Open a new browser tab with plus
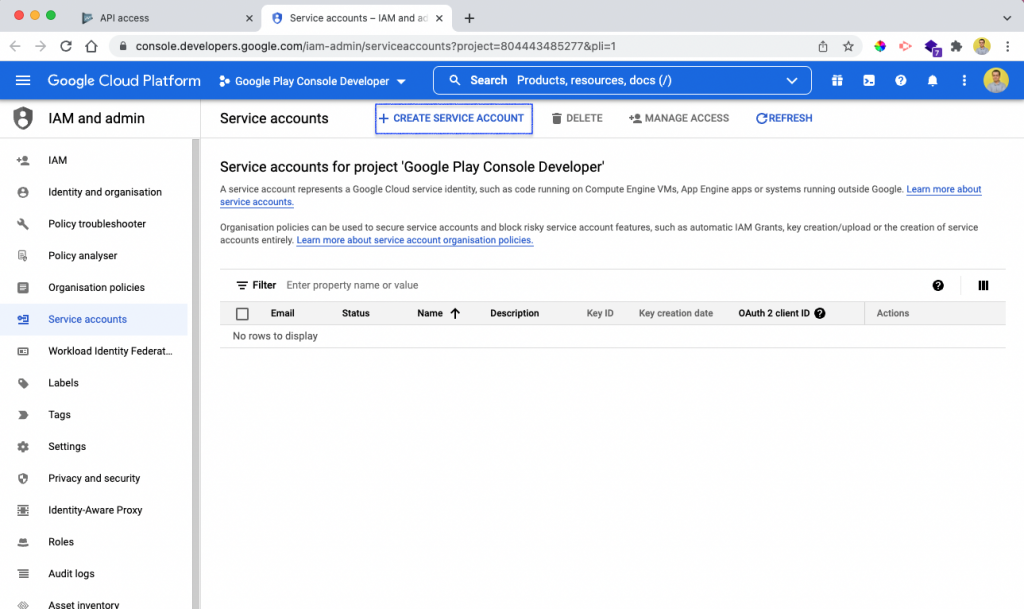Viewport: 1024px width, 609px height. click(469, 18)
